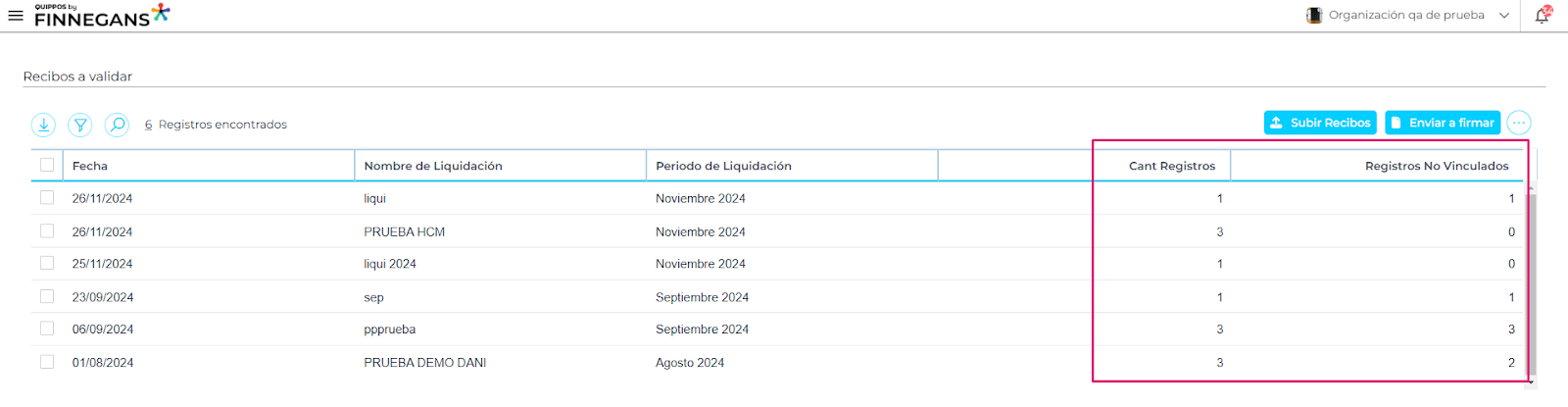Open the more options ellipsis button
The height and width of the screenshot is (407, 1568).
tap(1518, 123)
